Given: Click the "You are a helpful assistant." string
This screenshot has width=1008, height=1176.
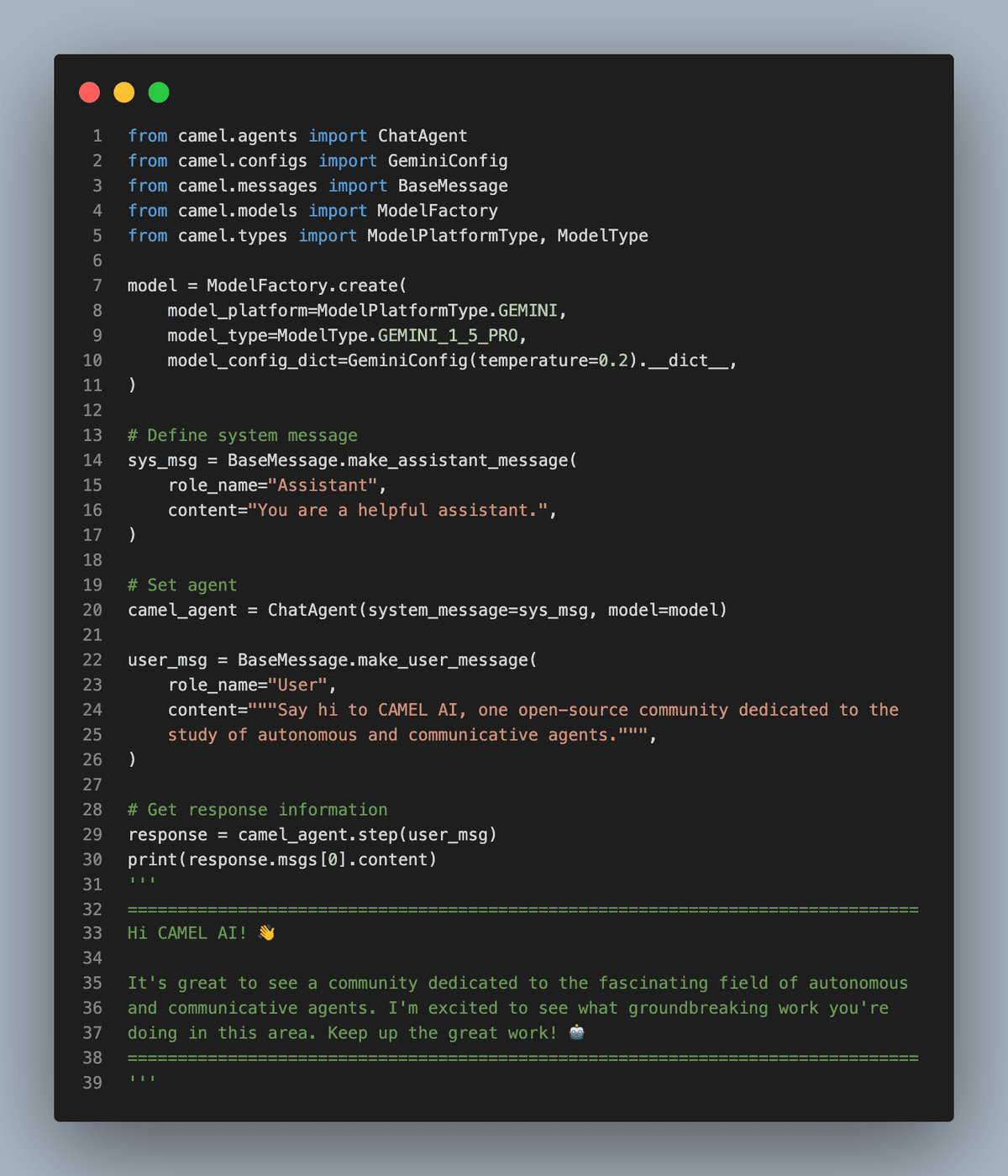Looking at the screenshot, I should tap(402, 510).
